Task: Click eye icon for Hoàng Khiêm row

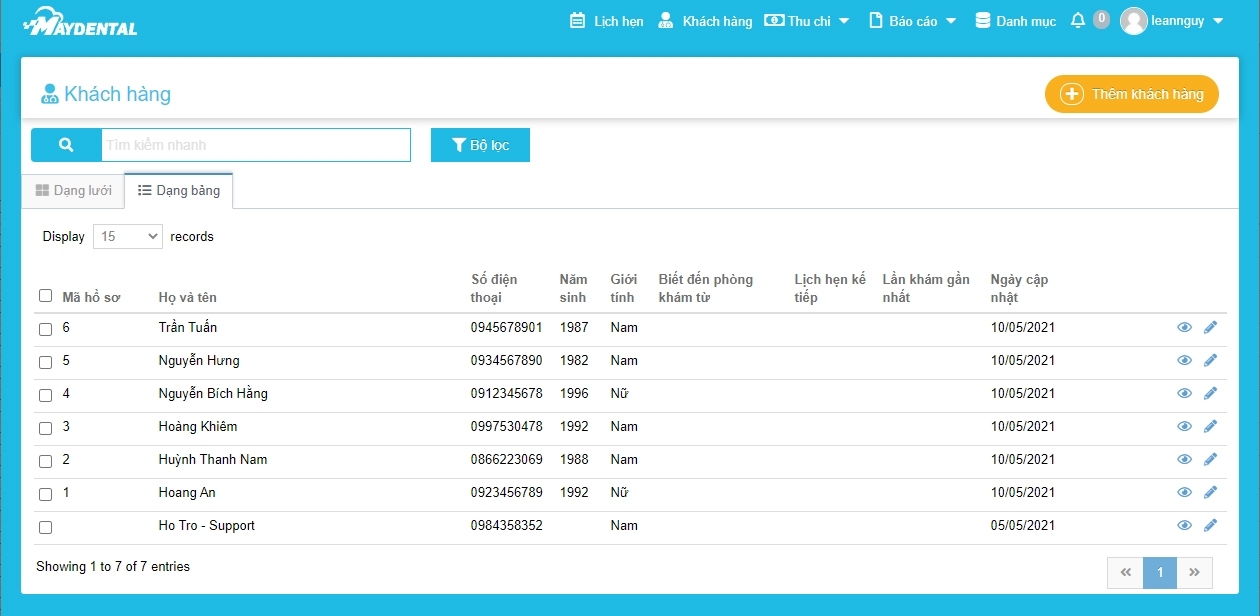Action: point(1184,426)
